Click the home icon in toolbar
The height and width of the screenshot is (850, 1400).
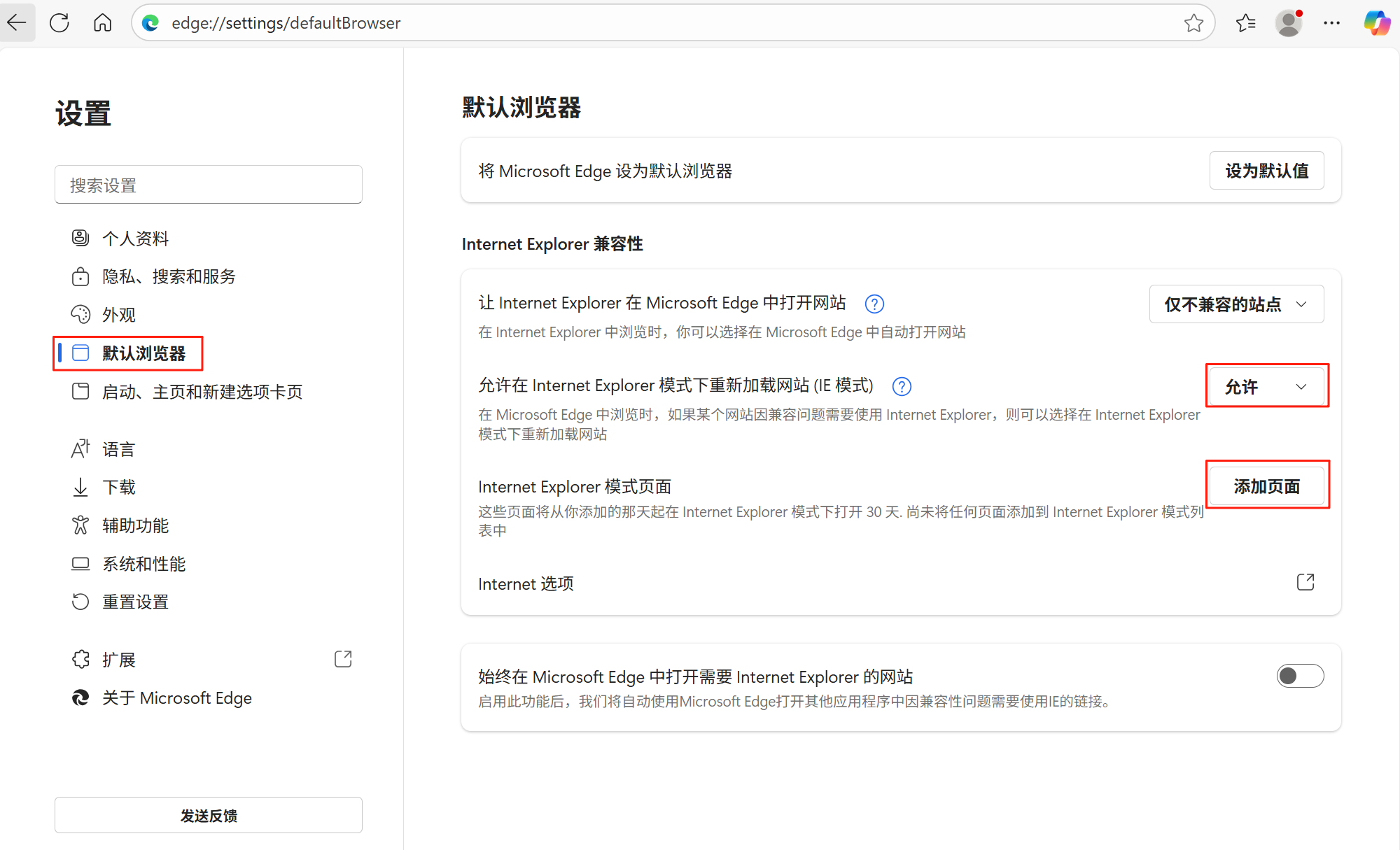coord(102,23)
